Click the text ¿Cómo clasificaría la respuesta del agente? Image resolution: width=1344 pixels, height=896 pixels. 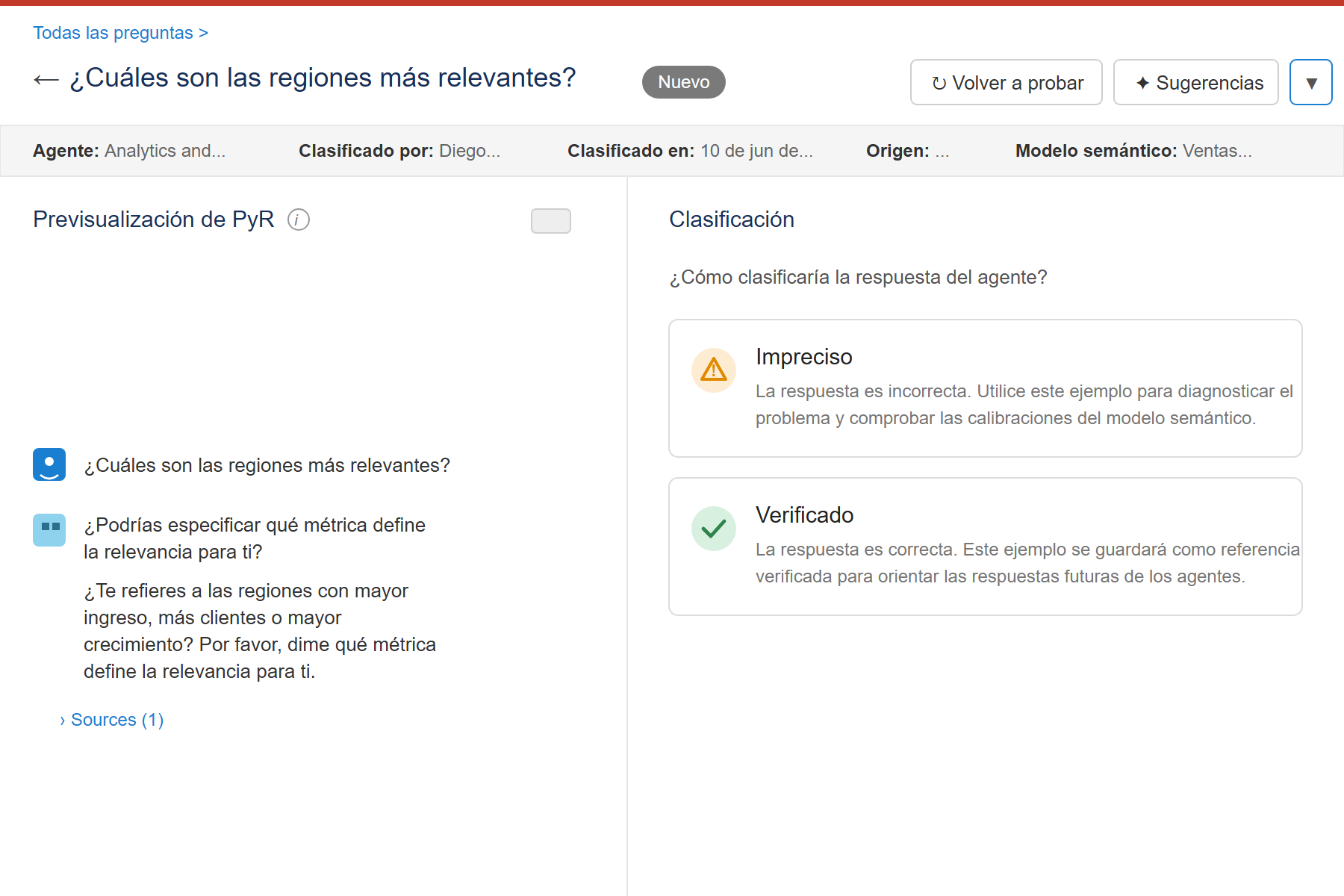pyautogui.click(x=858, y=277)
